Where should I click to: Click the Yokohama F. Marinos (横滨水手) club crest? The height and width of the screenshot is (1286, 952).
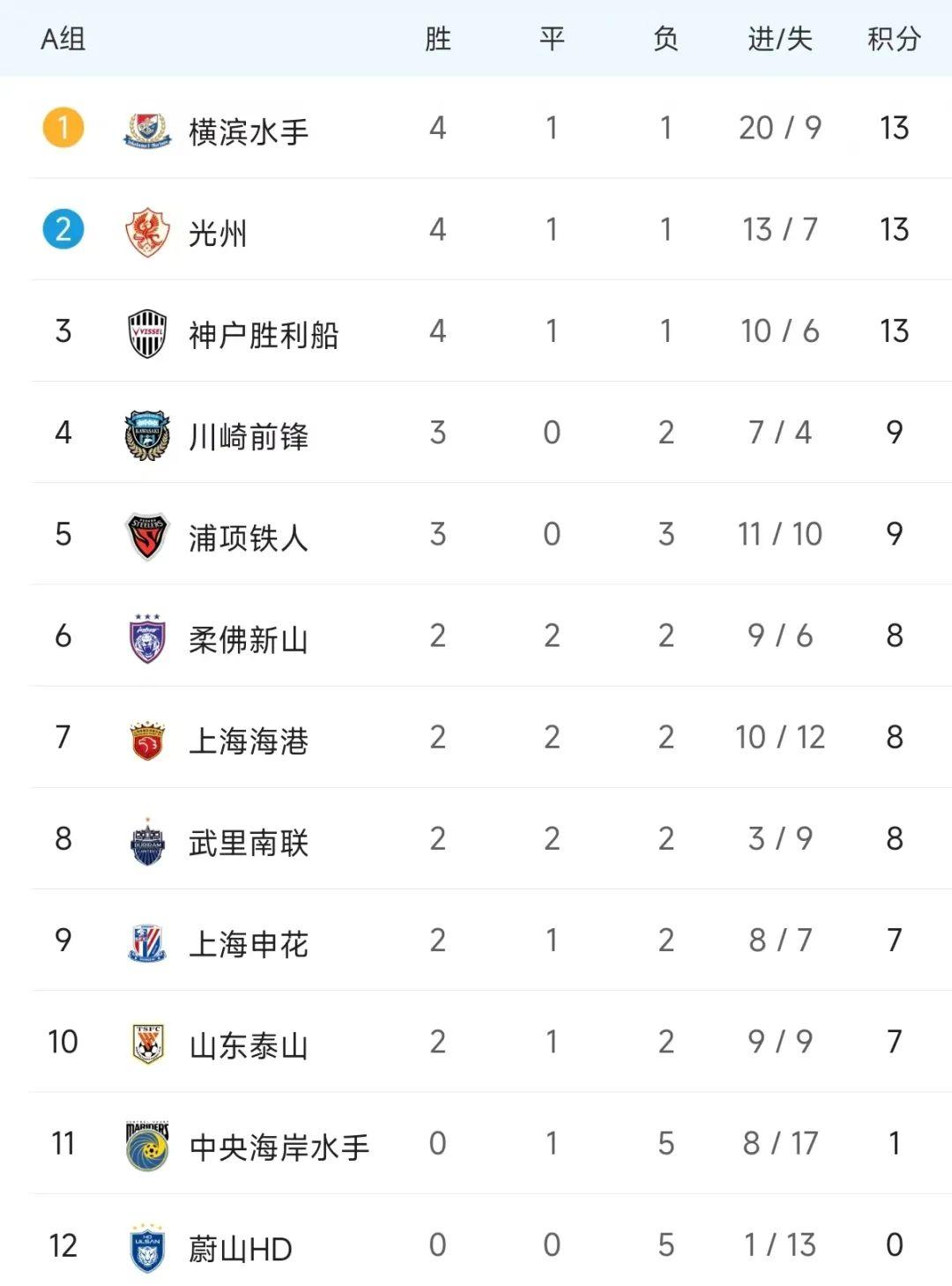coord(147,130)
